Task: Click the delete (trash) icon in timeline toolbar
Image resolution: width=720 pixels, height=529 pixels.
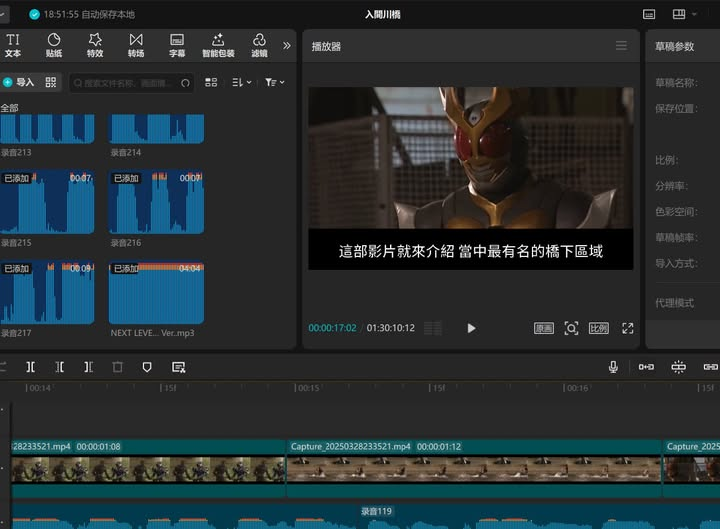Action: [x=118, y=367]
